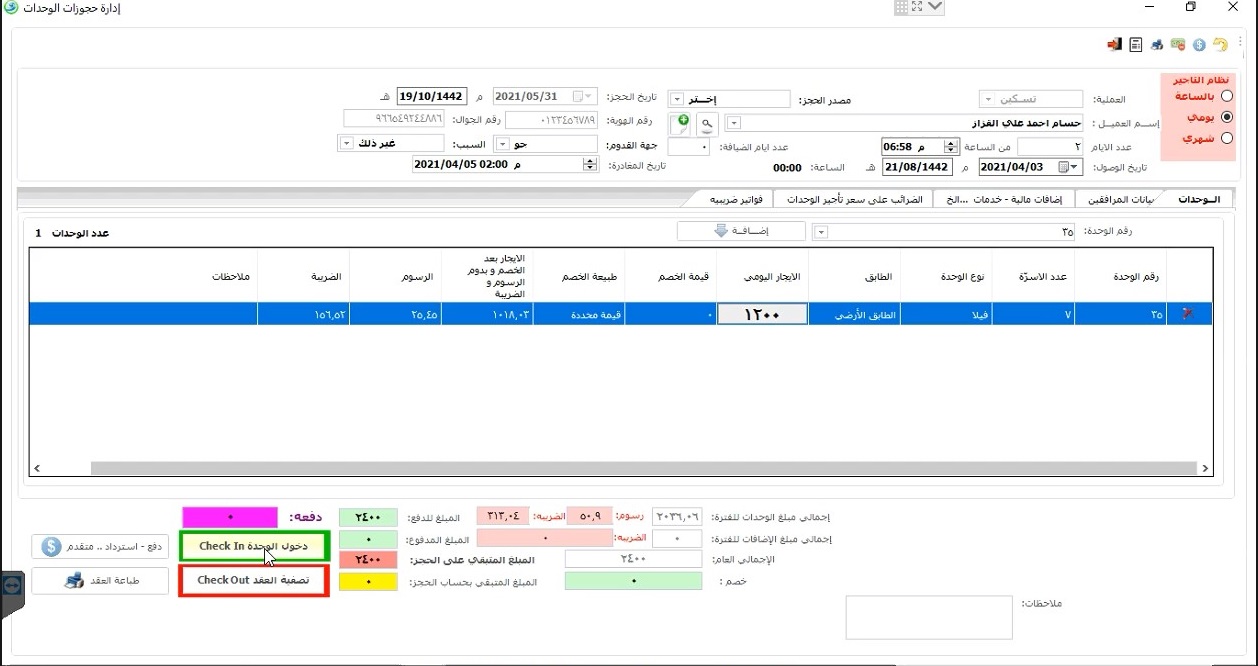1258x666 pixels.
Task: Click the horizontal scrollbar under units table
Action: [x=640, y=468]
